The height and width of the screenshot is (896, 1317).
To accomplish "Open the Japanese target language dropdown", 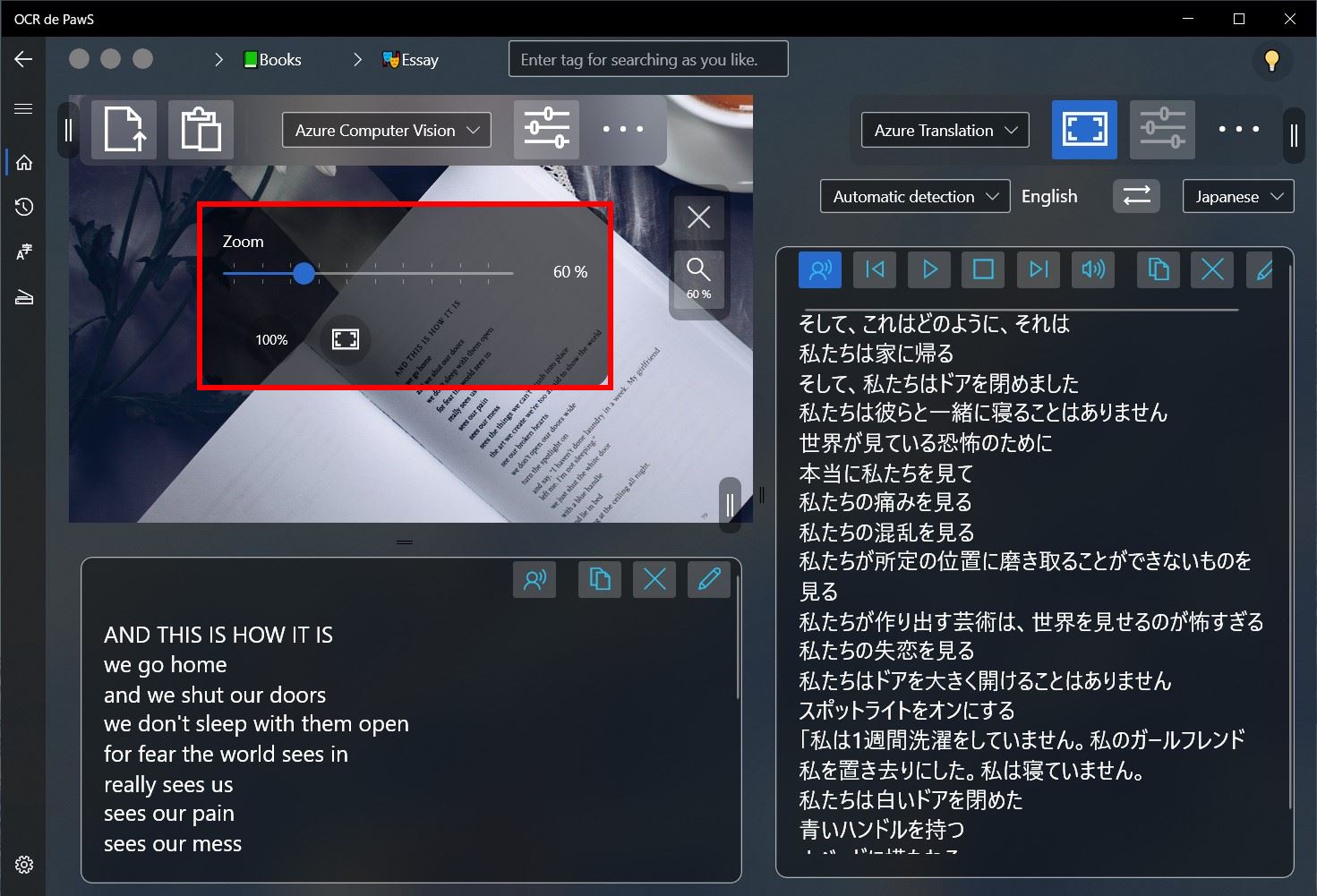I will [x=1237, y=197].
